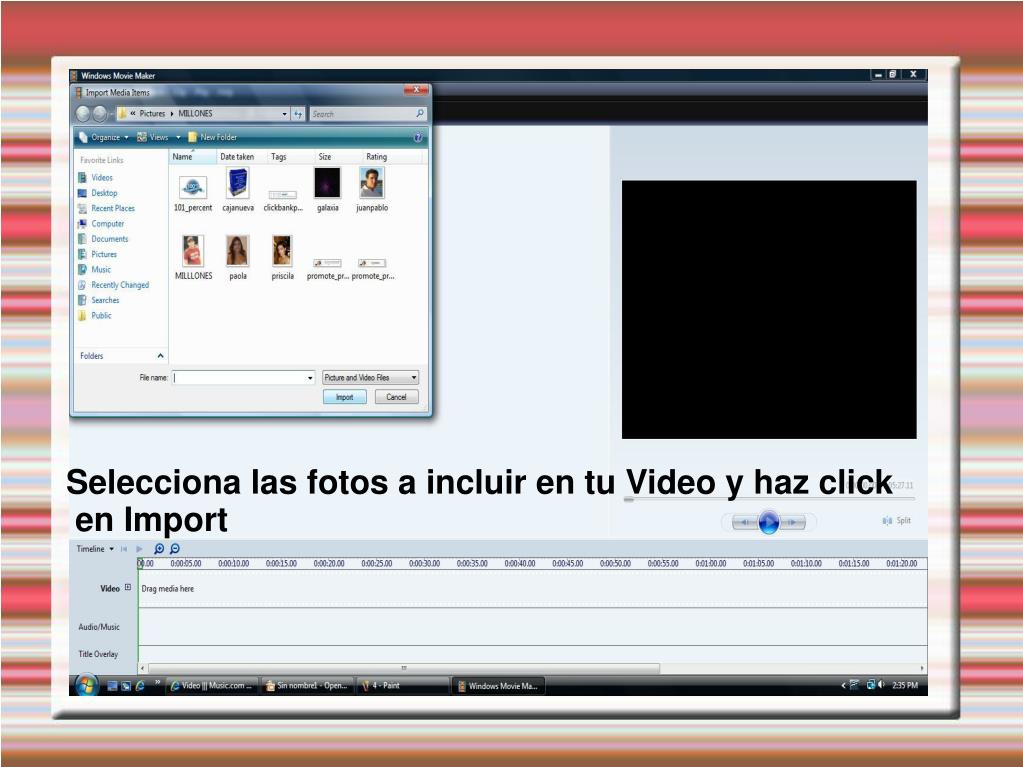Click the volume icon in system tray
The height and width of the screenshot is (767, 1023).
click(881, 685)
